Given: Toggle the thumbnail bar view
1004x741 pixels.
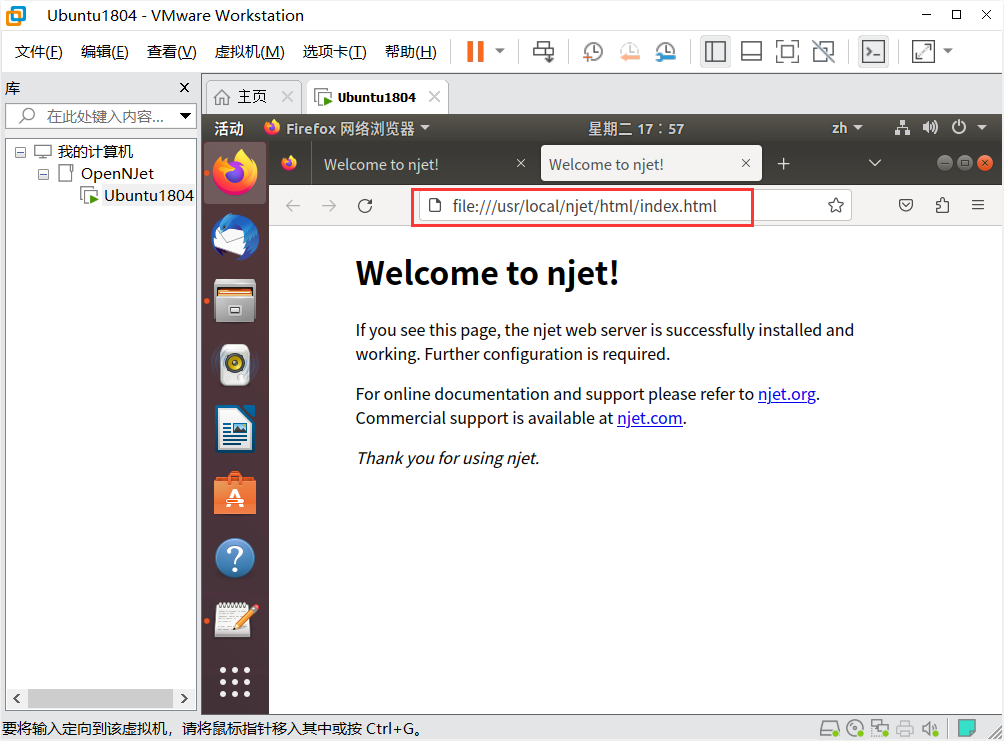Looking at the screenshot, I should 751,51.
